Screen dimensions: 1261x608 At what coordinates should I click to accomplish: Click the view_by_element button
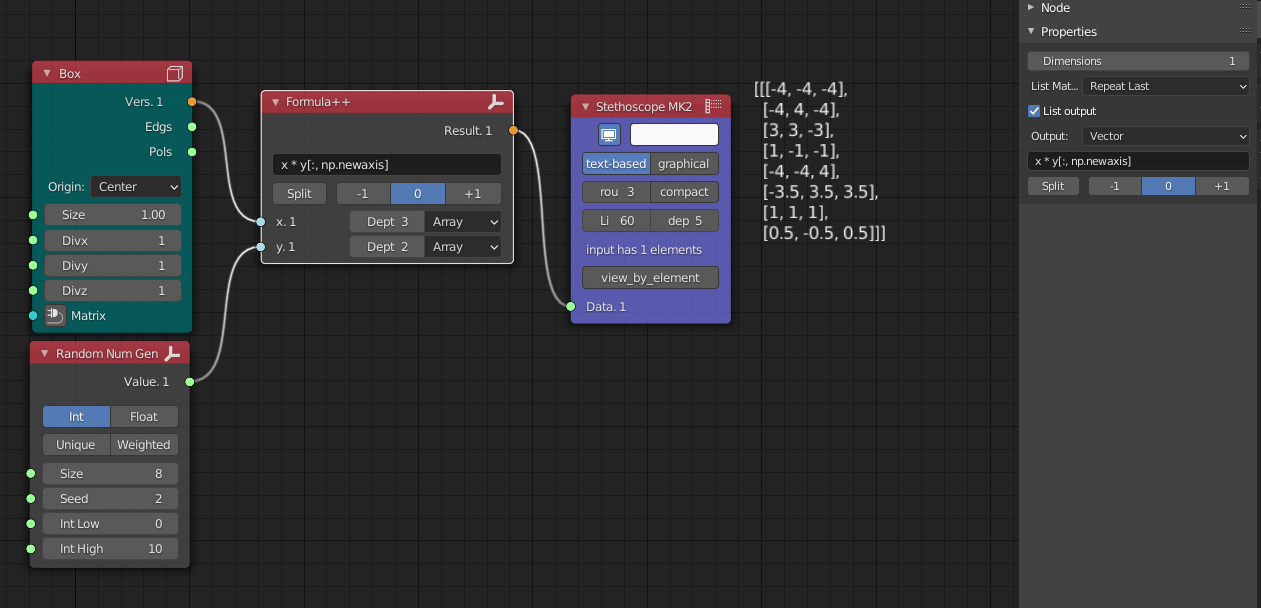(x=650, y=278)
